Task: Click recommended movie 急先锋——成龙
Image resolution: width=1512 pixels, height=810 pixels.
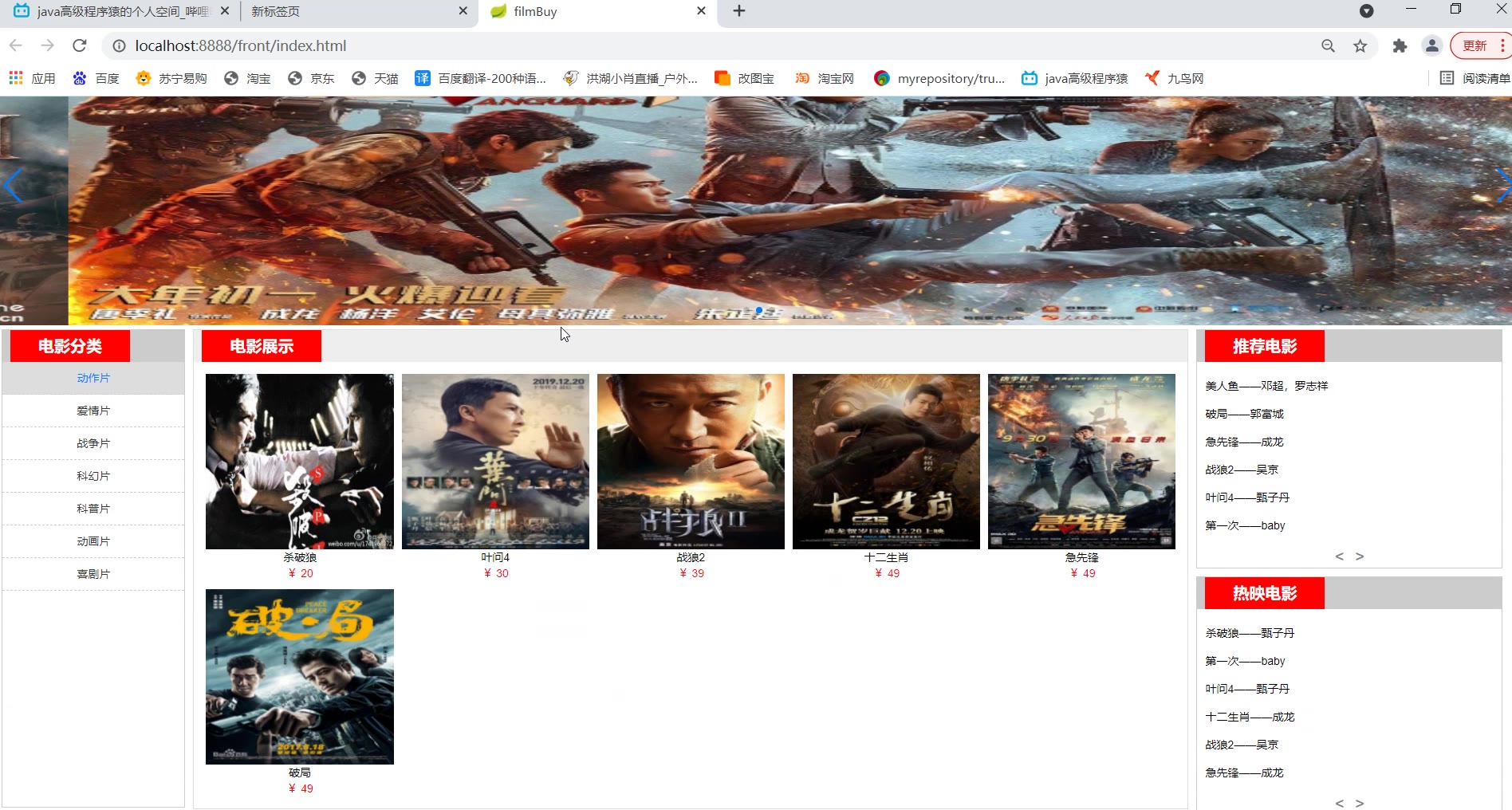Action: 1244,442
